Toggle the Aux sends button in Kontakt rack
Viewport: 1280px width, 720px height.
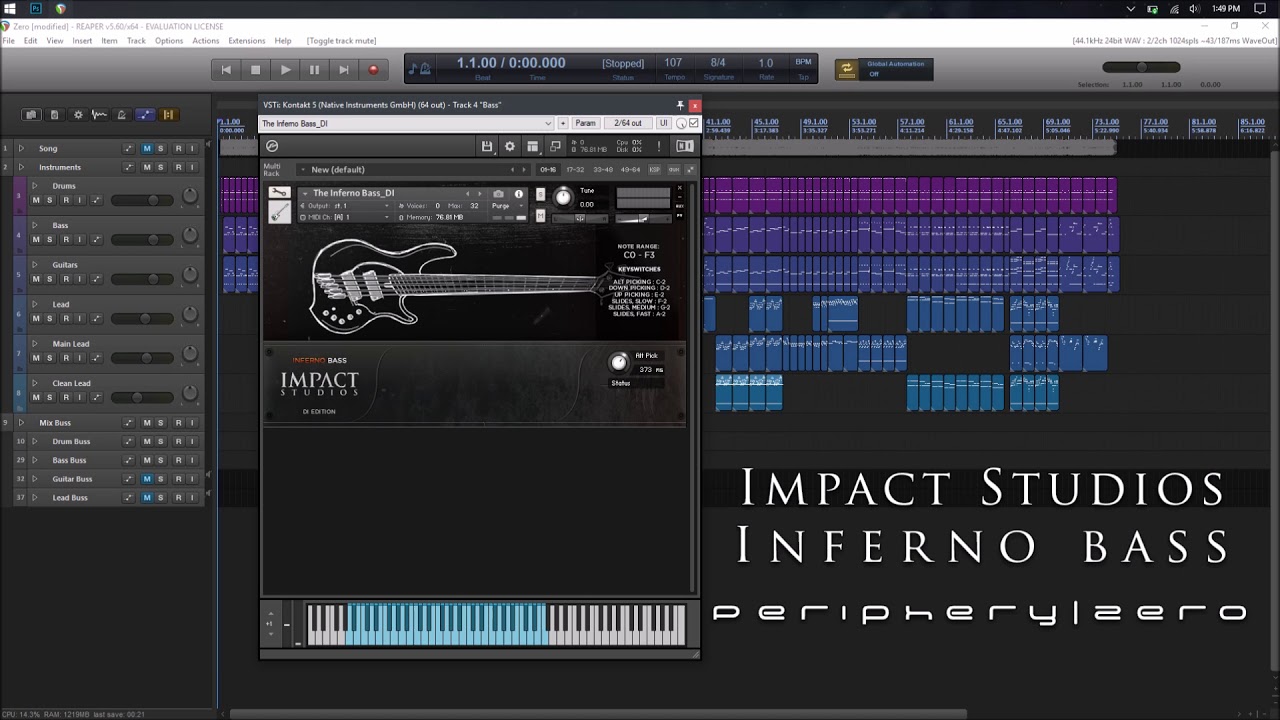(673, 170)
